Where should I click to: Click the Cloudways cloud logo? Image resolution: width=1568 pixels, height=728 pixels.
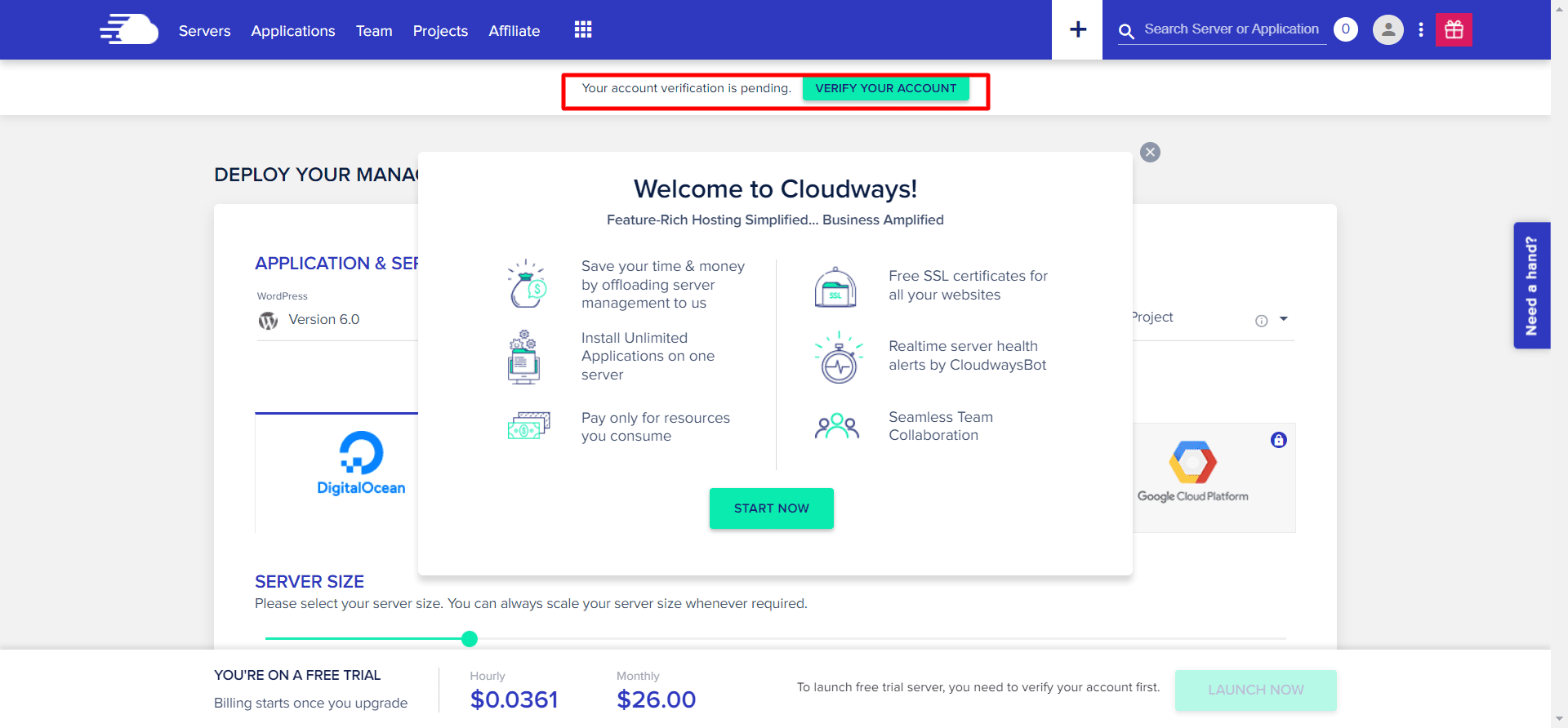(129, 29)
